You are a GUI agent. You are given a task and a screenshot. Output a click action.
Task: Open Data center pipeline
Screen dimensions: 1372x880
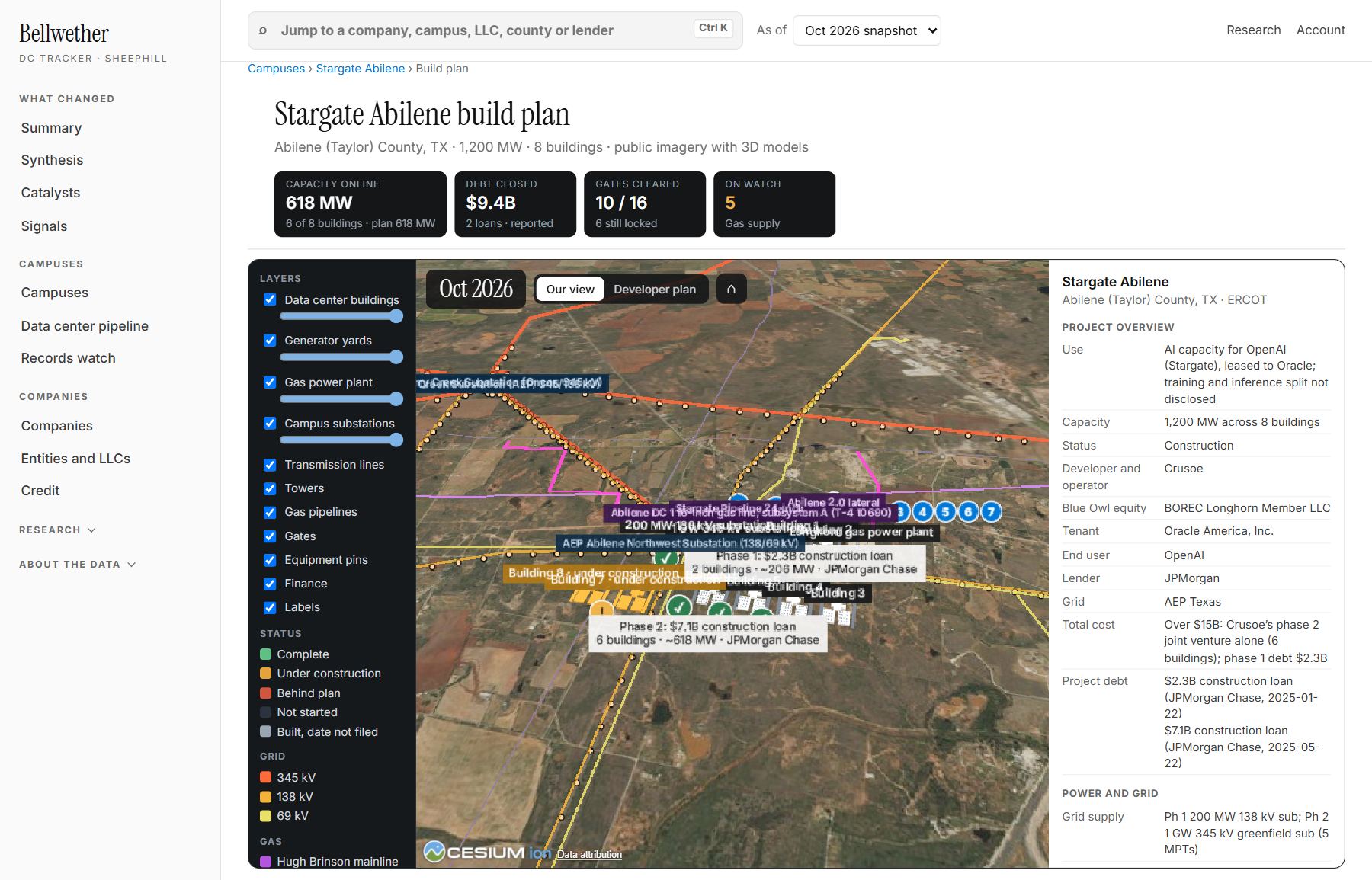85,326
